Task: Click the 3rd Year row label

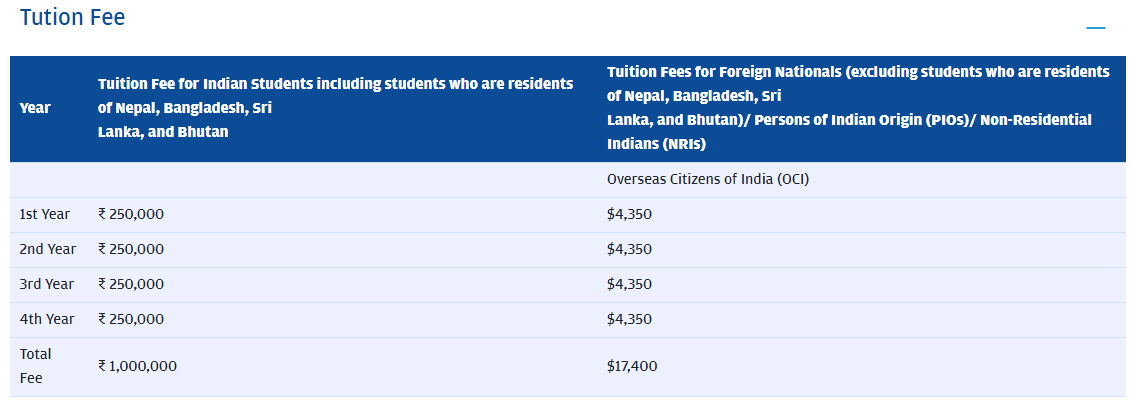Action: 47,284
